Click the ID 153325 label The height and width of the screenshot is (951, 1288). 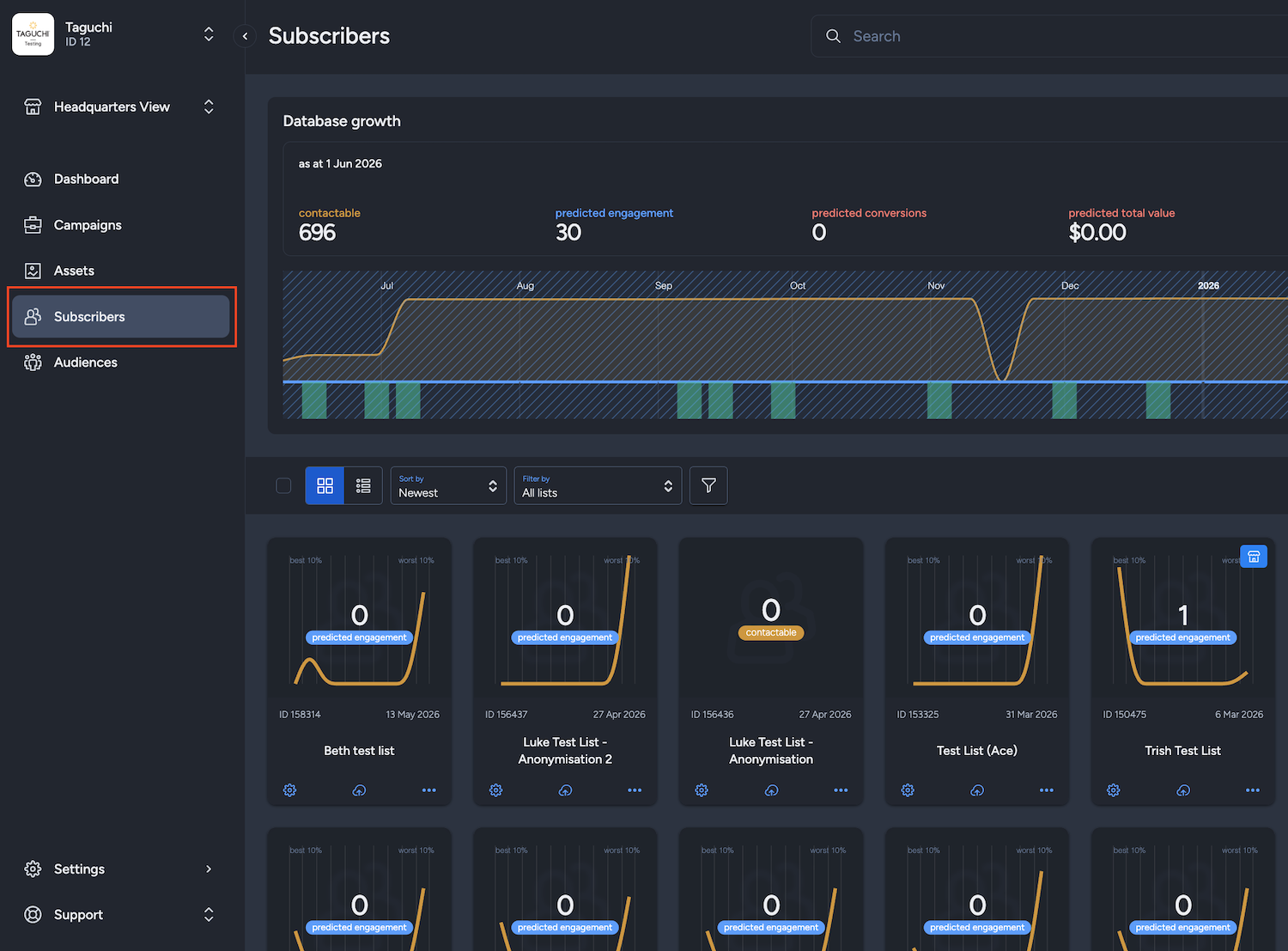coord(918,715)
